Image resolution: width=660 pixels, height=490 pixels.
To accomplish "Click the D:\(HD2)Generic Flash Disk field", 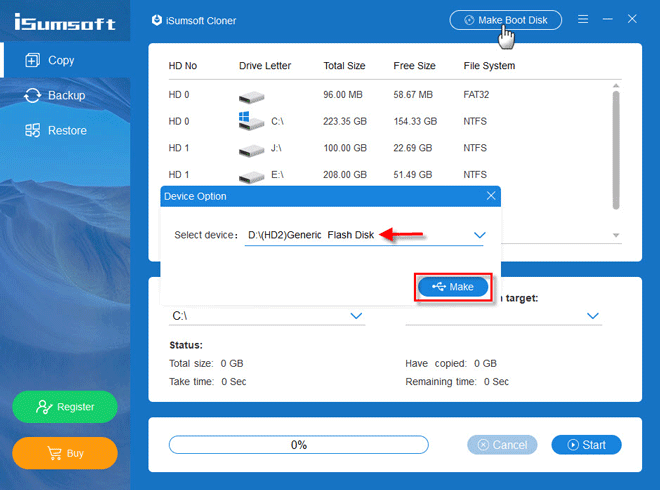I will [364, 235].
